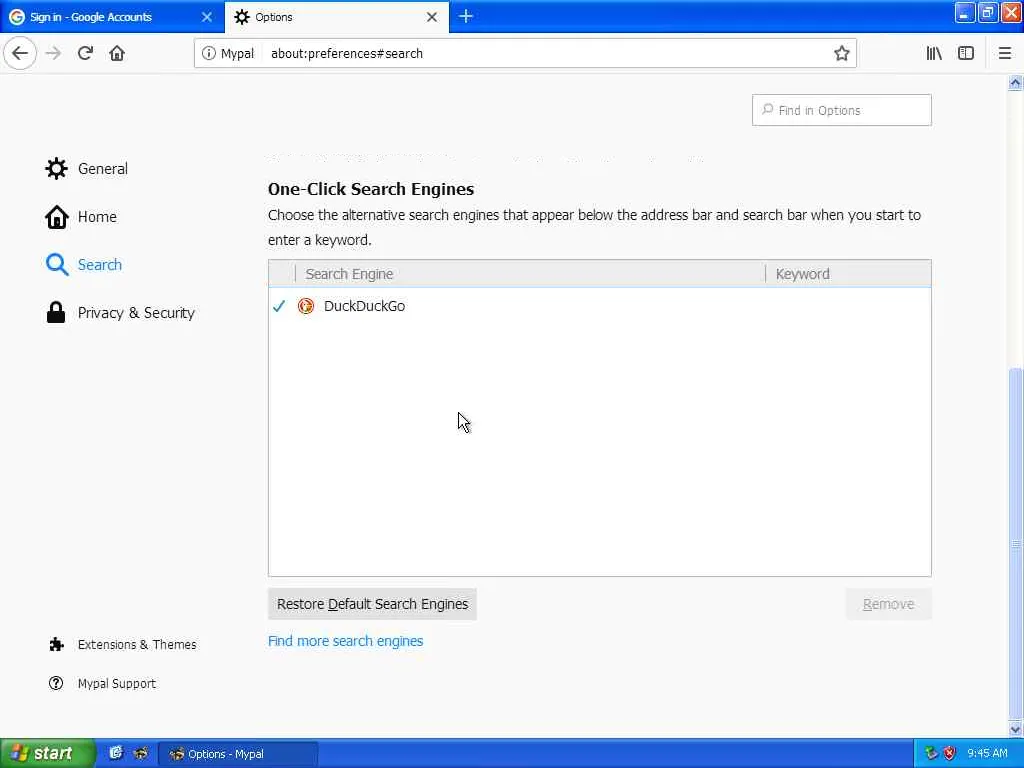Click the Options - Mypal taskbar button
1024x768 pixels.
238,754
